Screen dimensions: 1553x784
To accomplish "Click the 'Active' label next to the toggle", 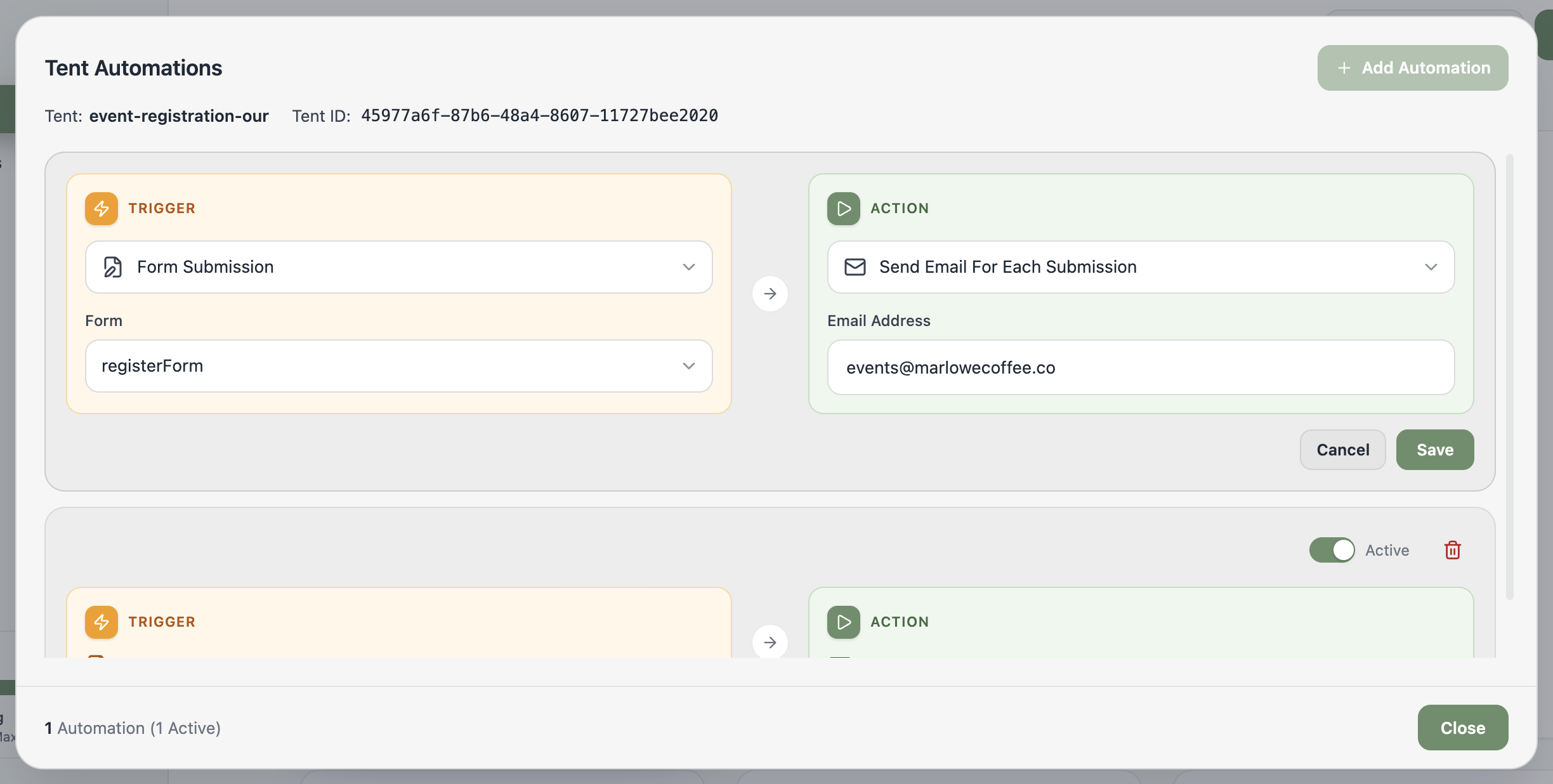I will tap(1387, 551).
